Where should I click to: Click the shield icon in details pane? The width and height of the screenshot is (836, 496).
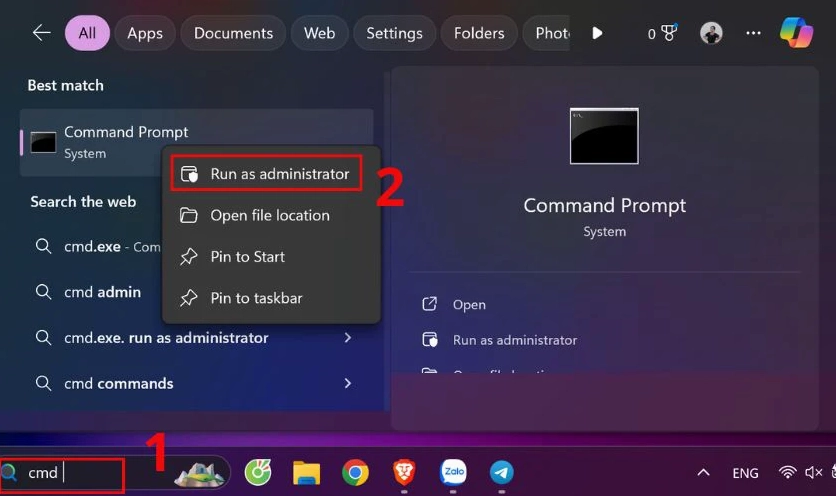[430, 340]
